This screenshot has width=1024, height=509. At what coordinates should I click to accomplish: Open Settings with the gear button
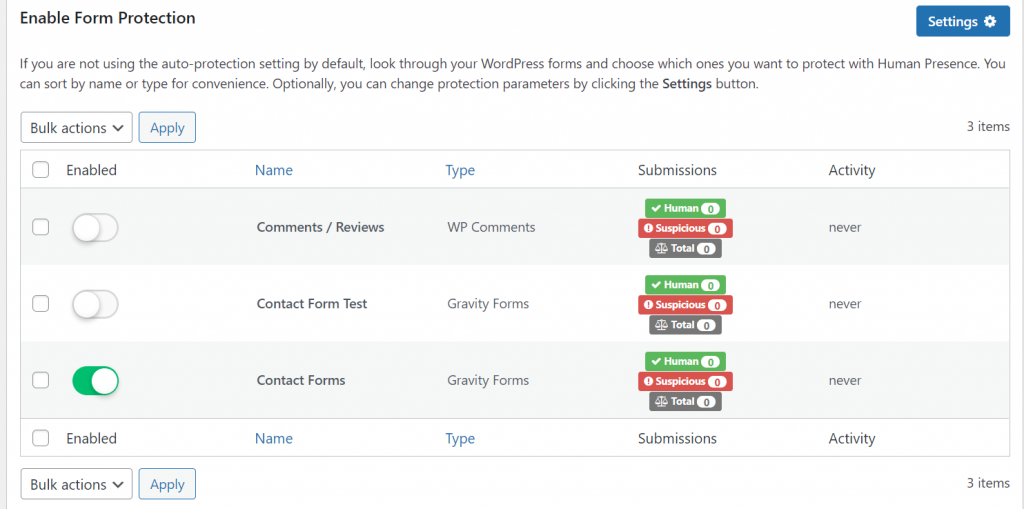963,22
